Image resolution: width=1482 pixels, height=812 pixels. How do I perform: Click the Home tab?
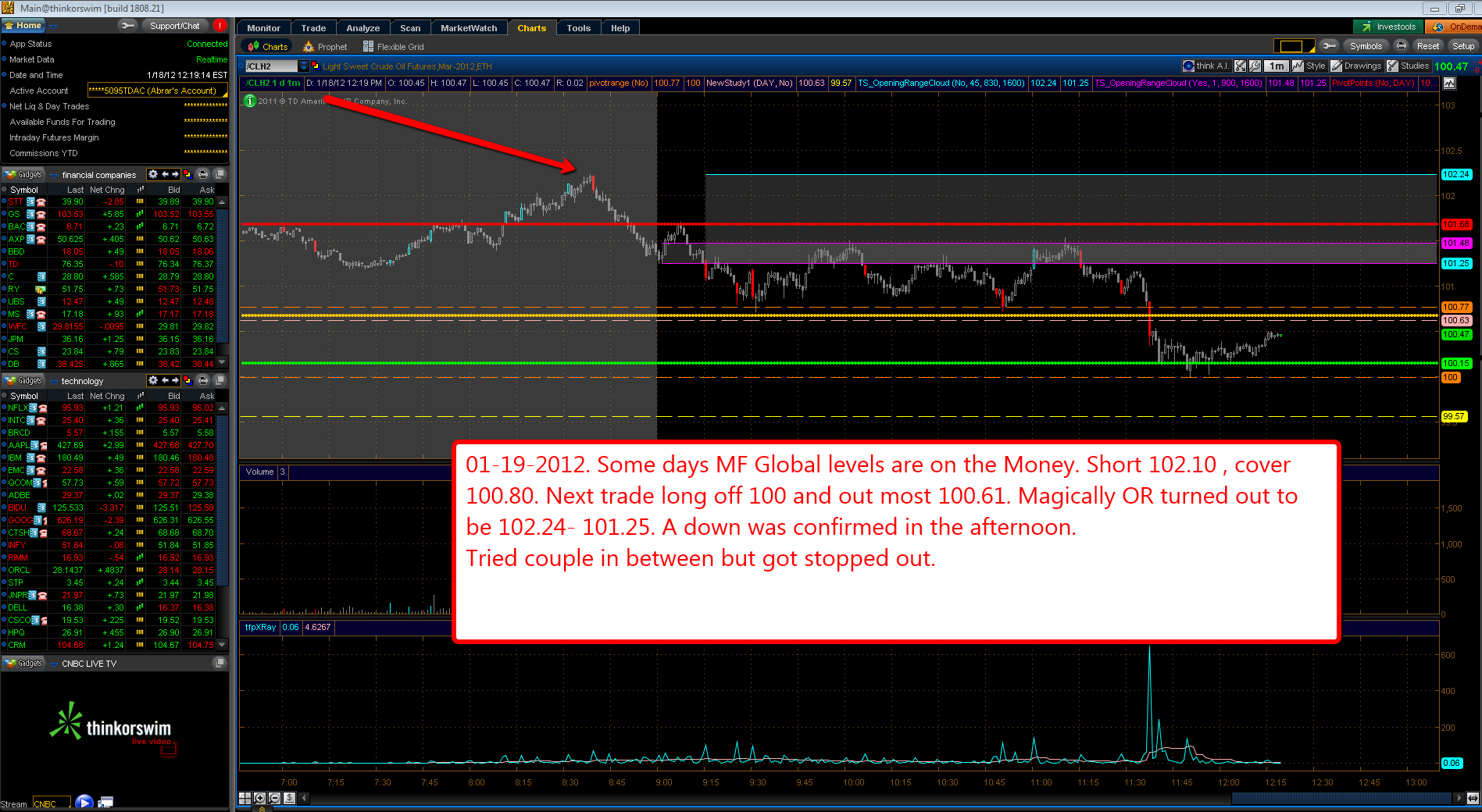23,26
